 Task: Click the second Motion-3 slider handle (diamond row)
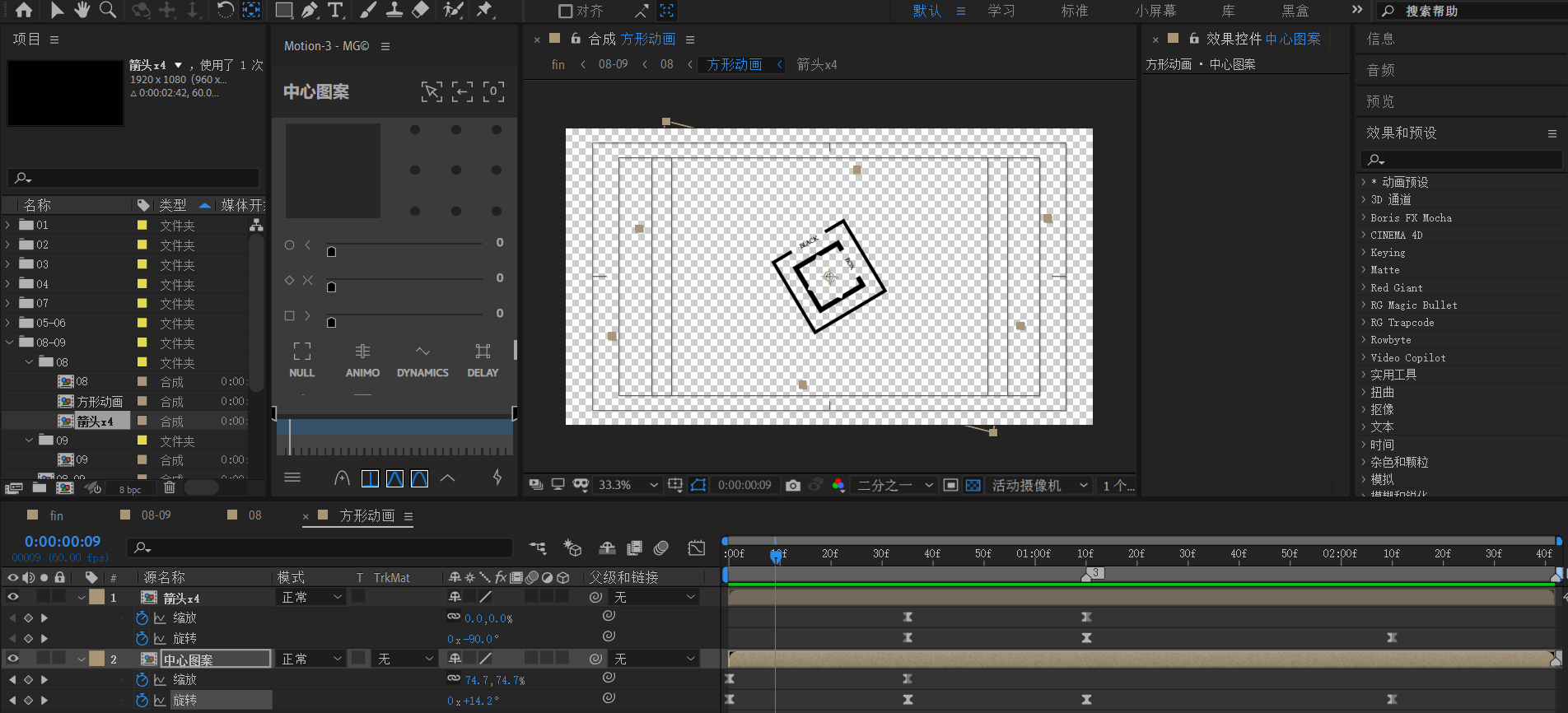(331, 287)
